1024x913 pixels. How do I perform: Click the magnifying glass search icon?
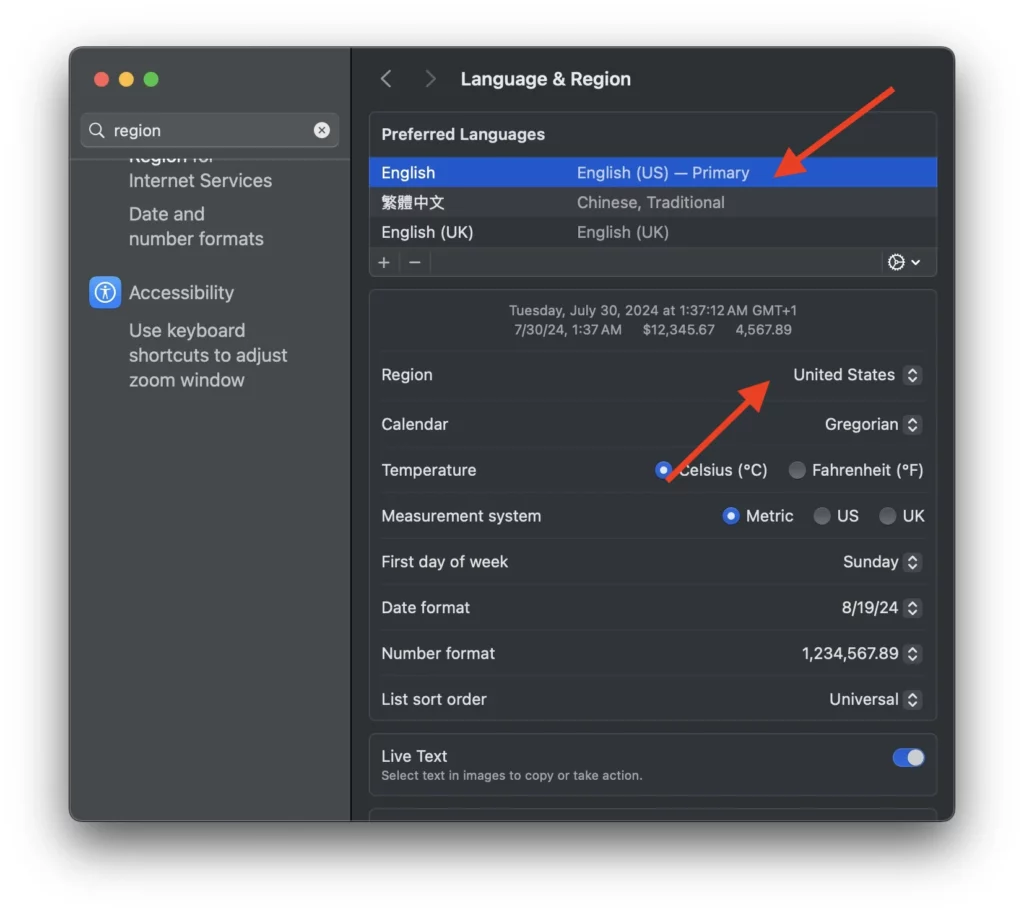97,130
